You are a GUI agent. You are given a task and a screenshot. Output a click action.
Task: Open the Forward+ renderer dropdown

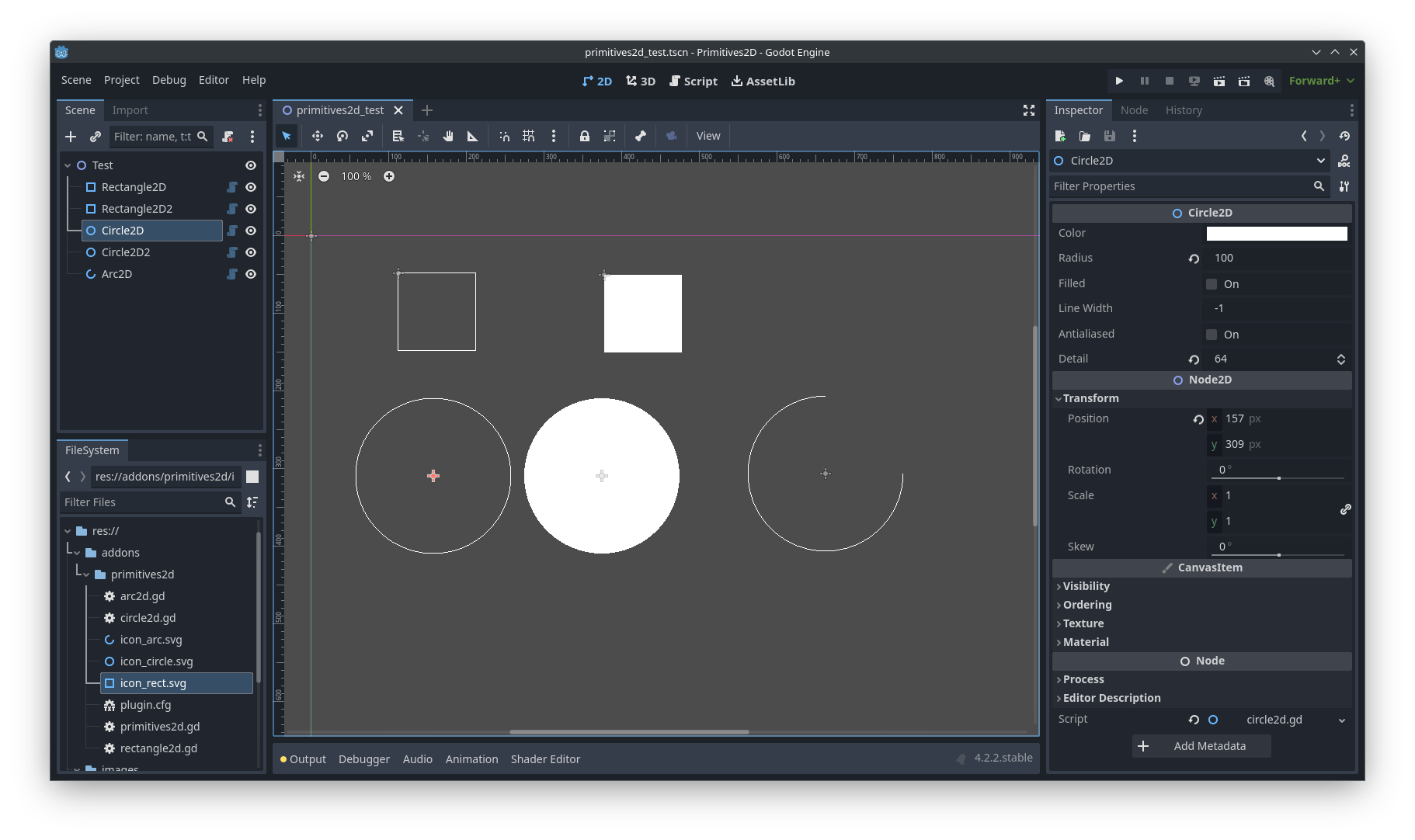click(1321, 81)
